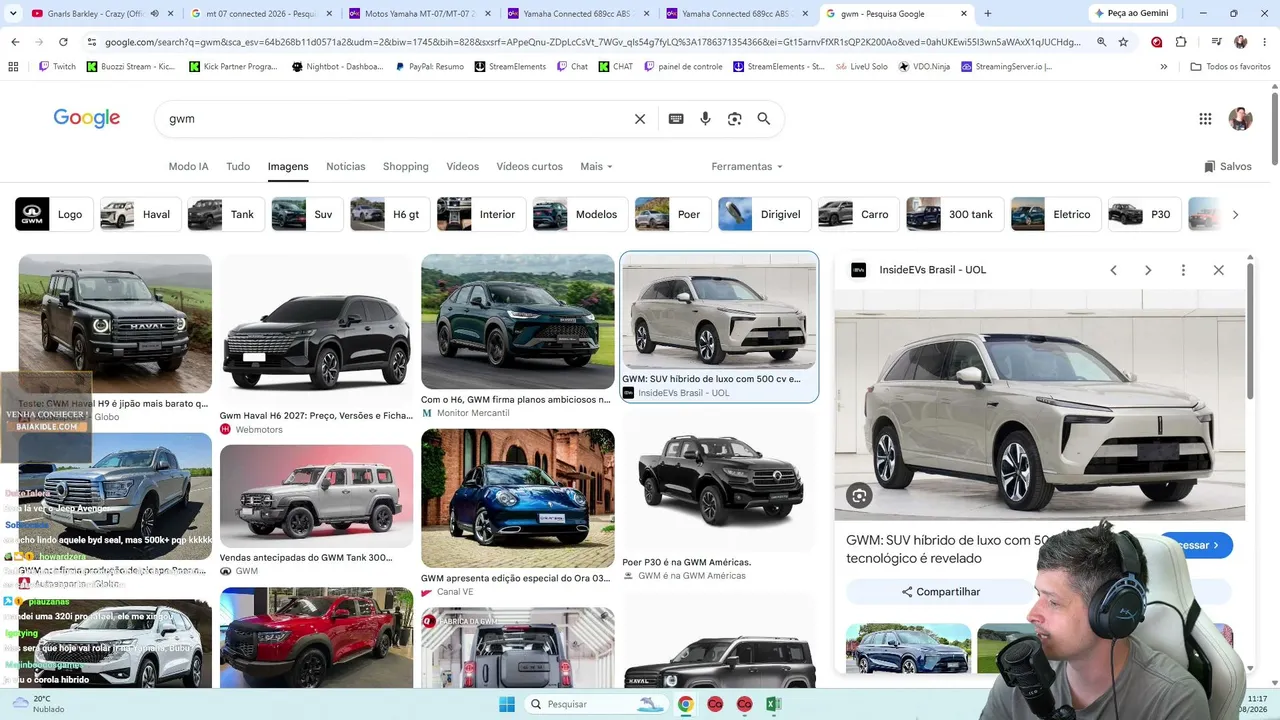Open the Google apps grid

1205,119
